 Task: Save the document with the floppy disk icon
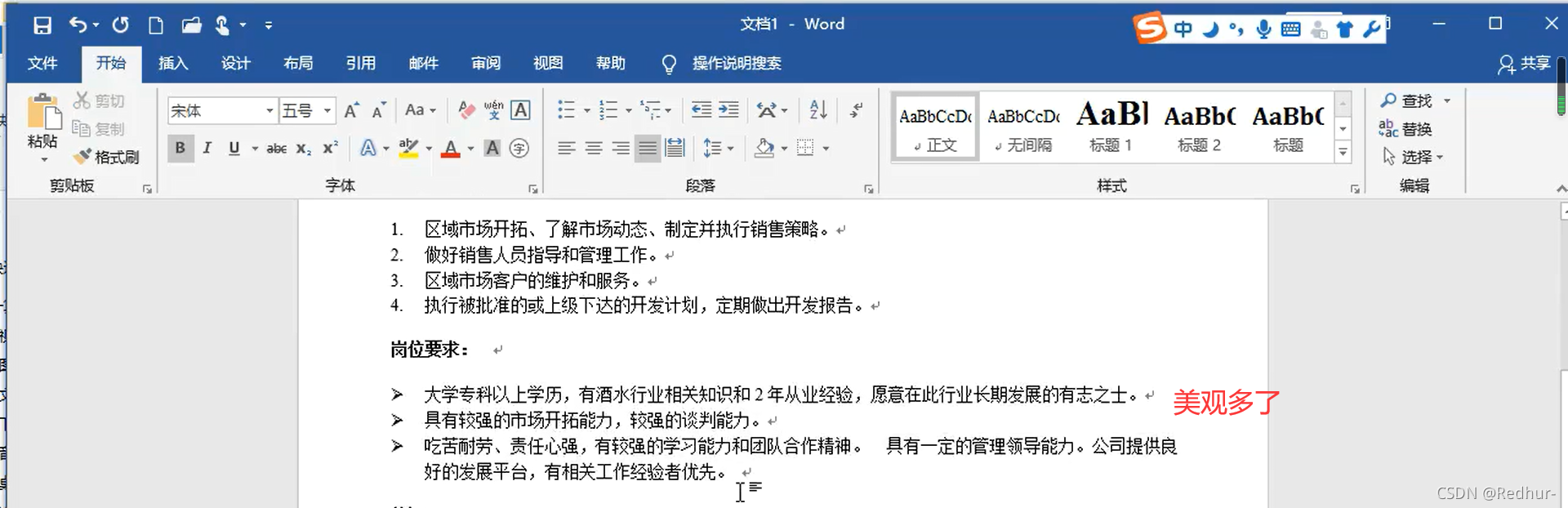click(x=42, y=25)
